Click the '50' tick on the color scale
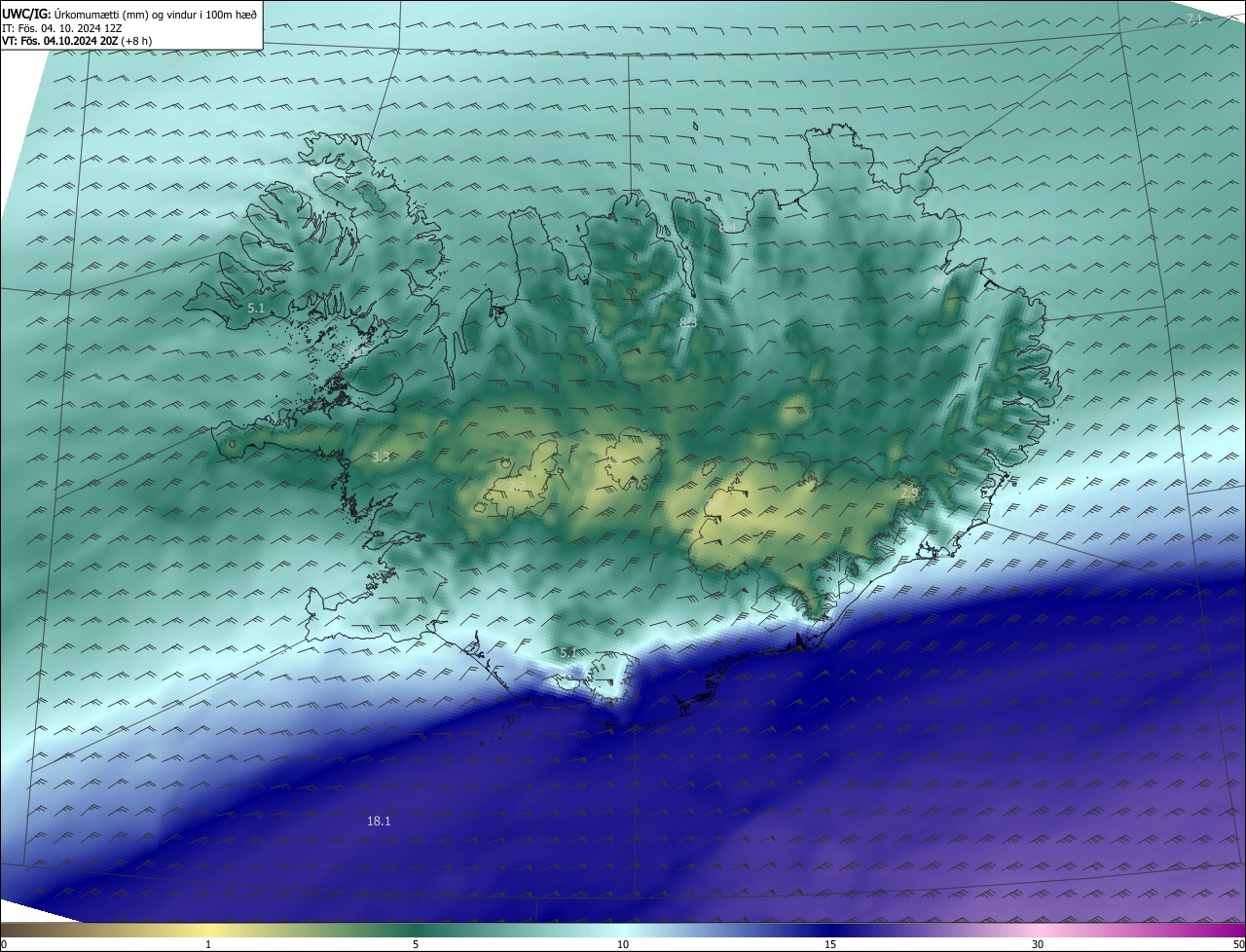 pos(1238,945)
